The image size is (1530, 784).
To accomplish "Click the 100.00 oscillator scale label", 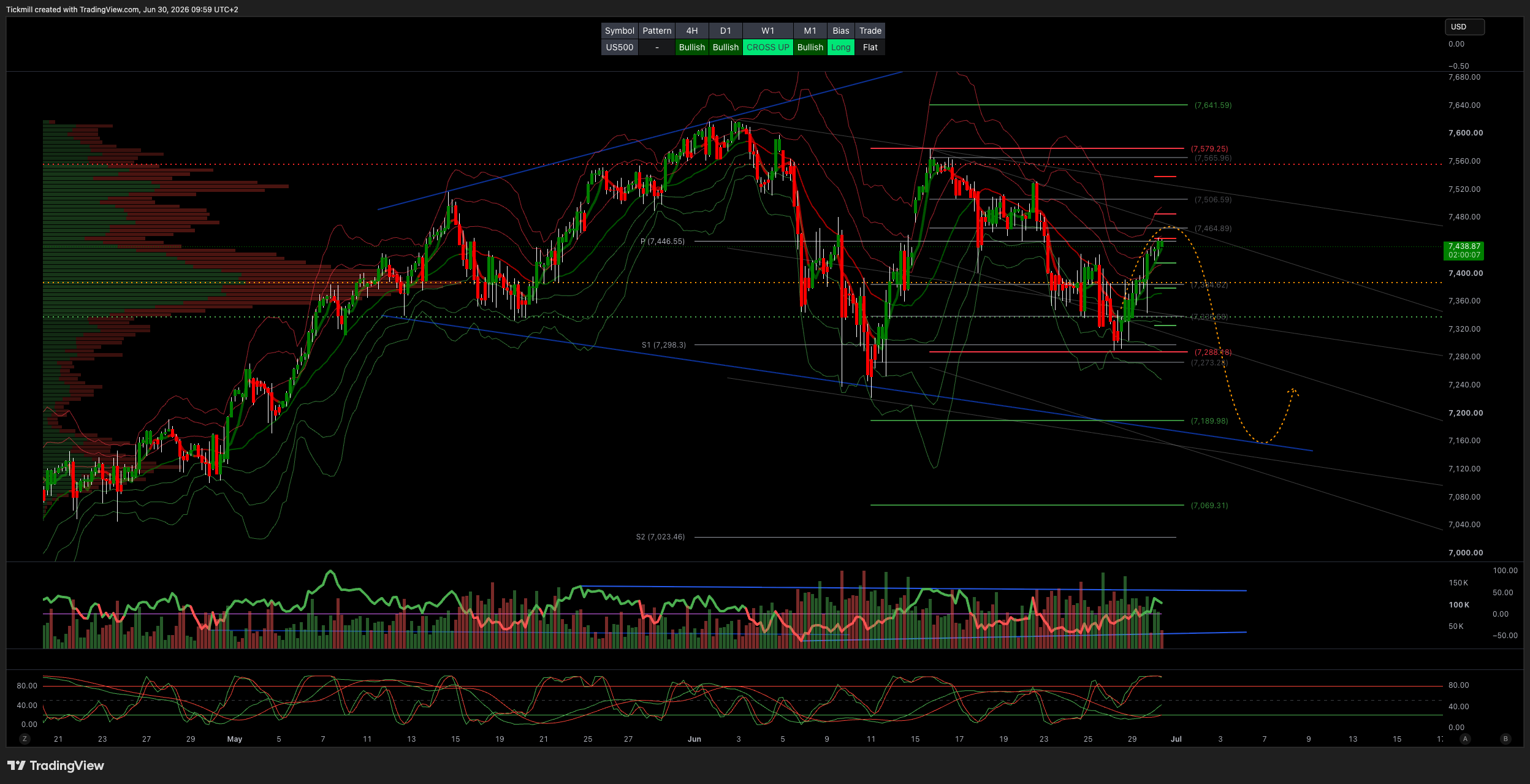I will [x=1505, y=571].
